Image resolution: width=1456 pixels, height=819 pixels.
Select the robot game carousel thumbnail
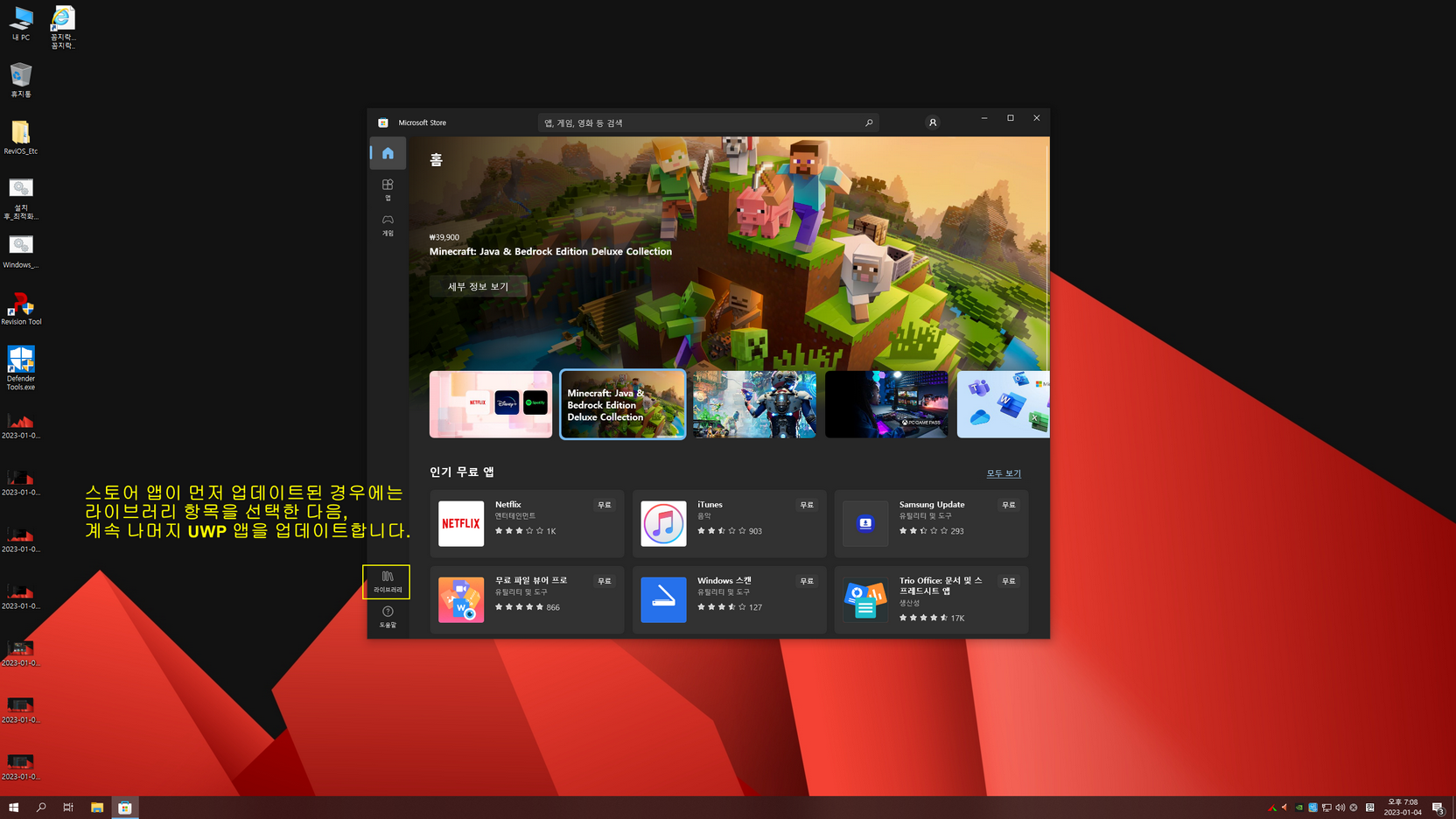coord(754,404)
